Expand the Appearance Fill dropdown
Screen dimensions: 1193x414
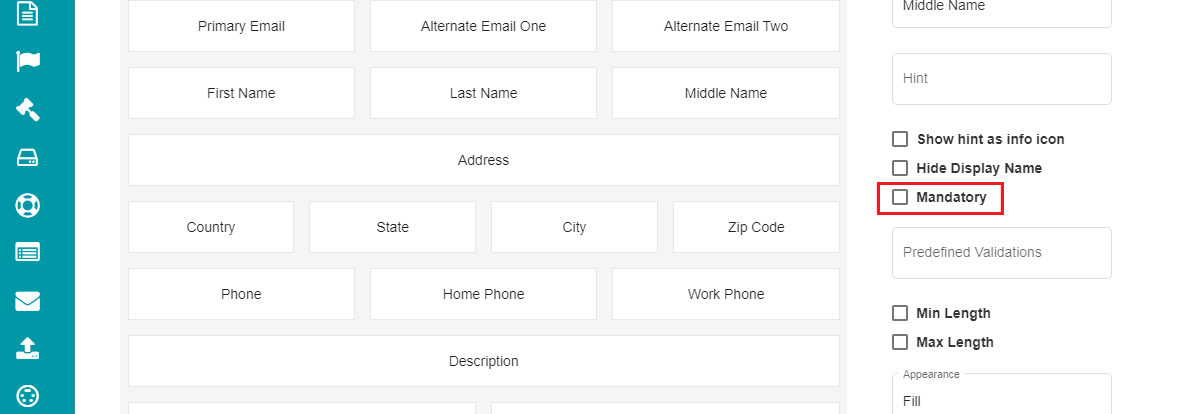pos(1001,394)
